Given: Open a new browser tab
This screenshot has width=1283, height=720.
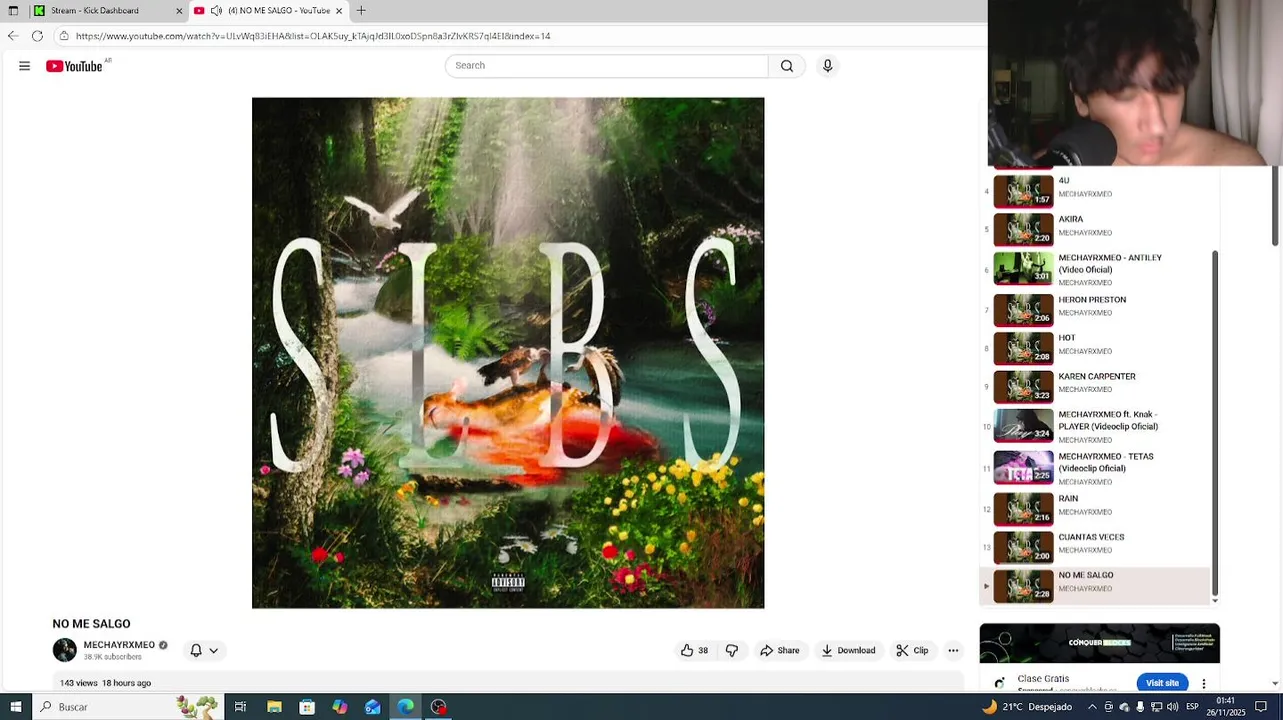Looking at the screenshot, I should tap(361, 10).
